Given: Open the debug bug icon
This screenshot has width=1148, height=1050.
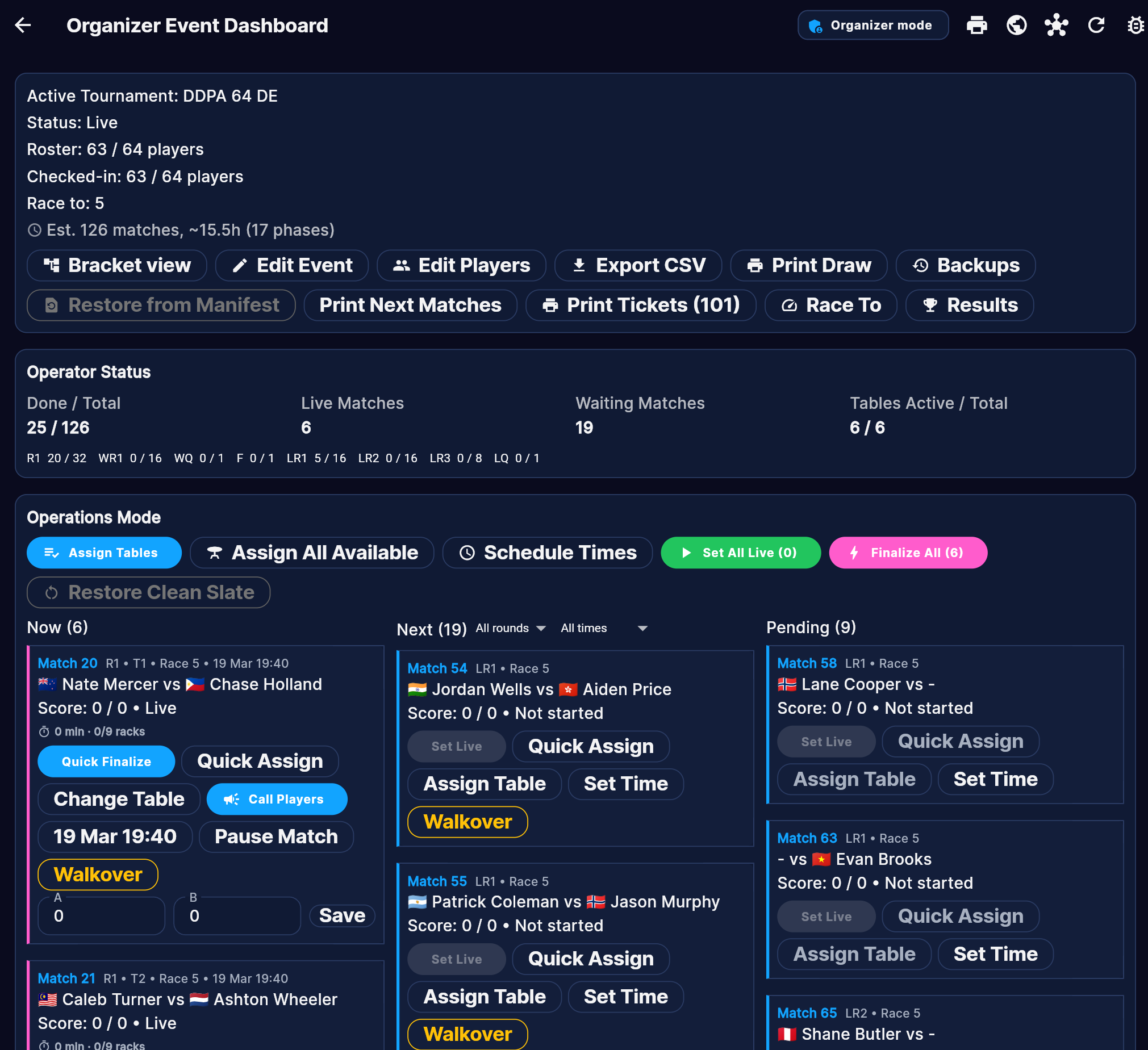Looking at the screenshot, I should [1135, 25].
